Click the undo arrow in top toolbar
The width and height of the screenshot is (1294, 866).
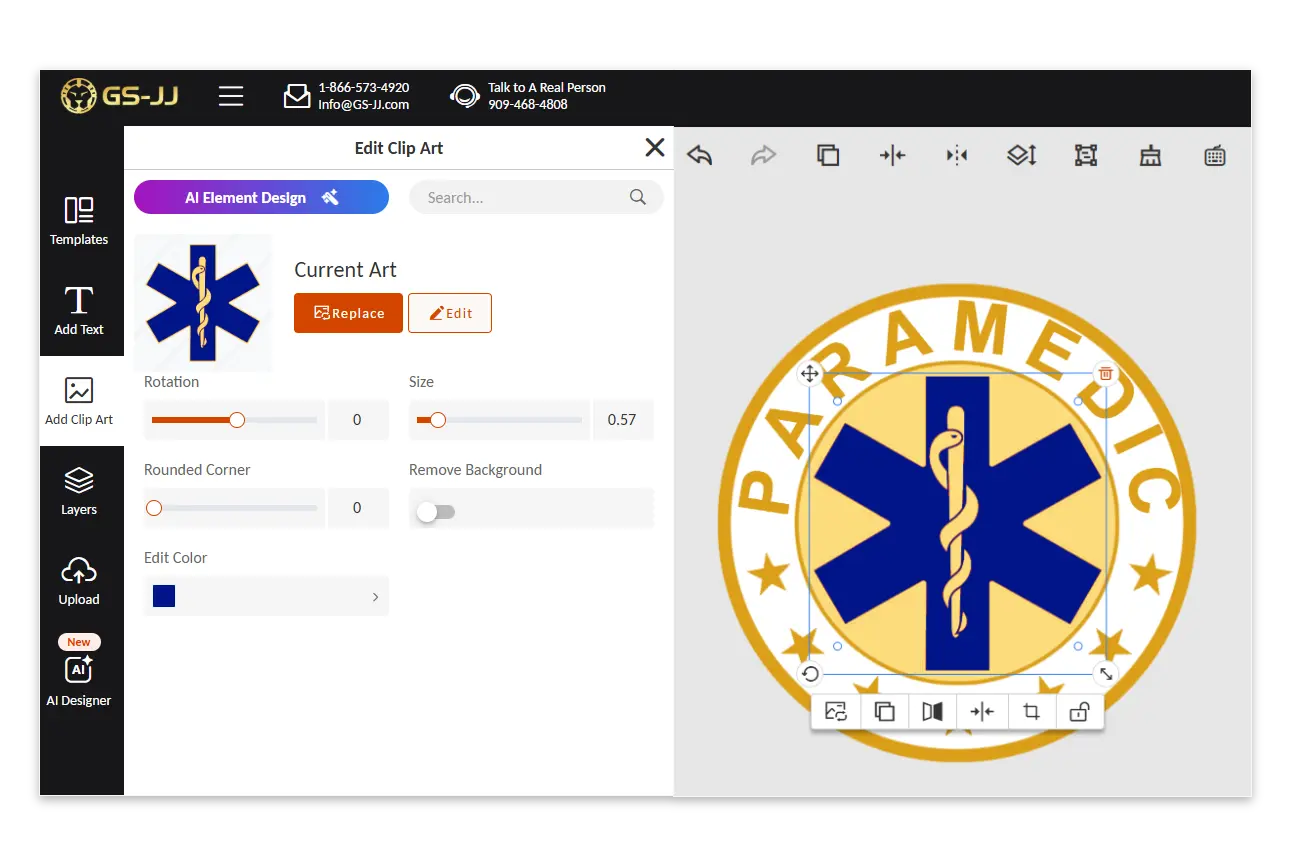pos(700,155)
